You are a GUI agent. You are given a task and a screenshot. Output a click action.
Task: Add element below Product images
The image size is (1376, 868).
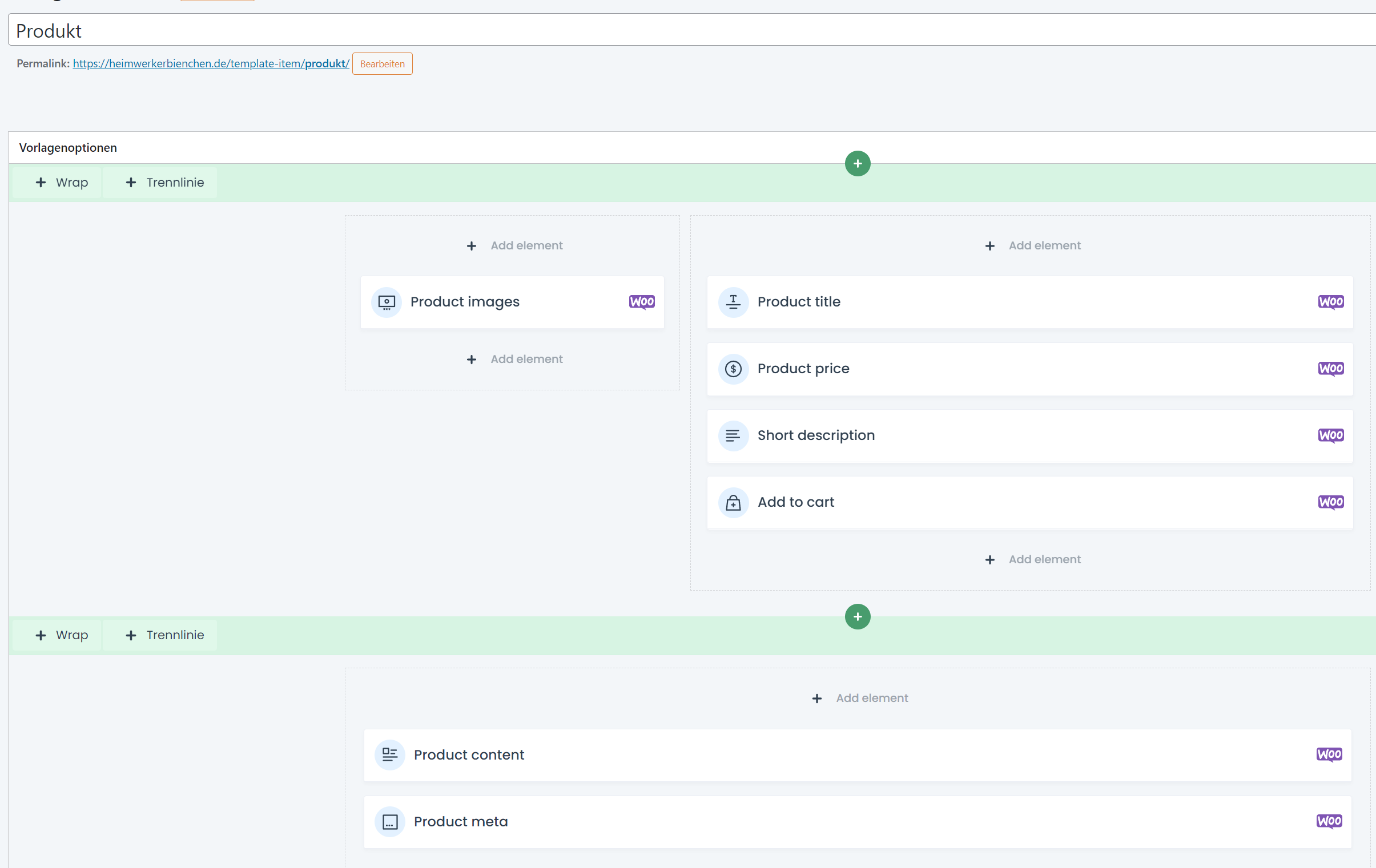coord(514,359)
